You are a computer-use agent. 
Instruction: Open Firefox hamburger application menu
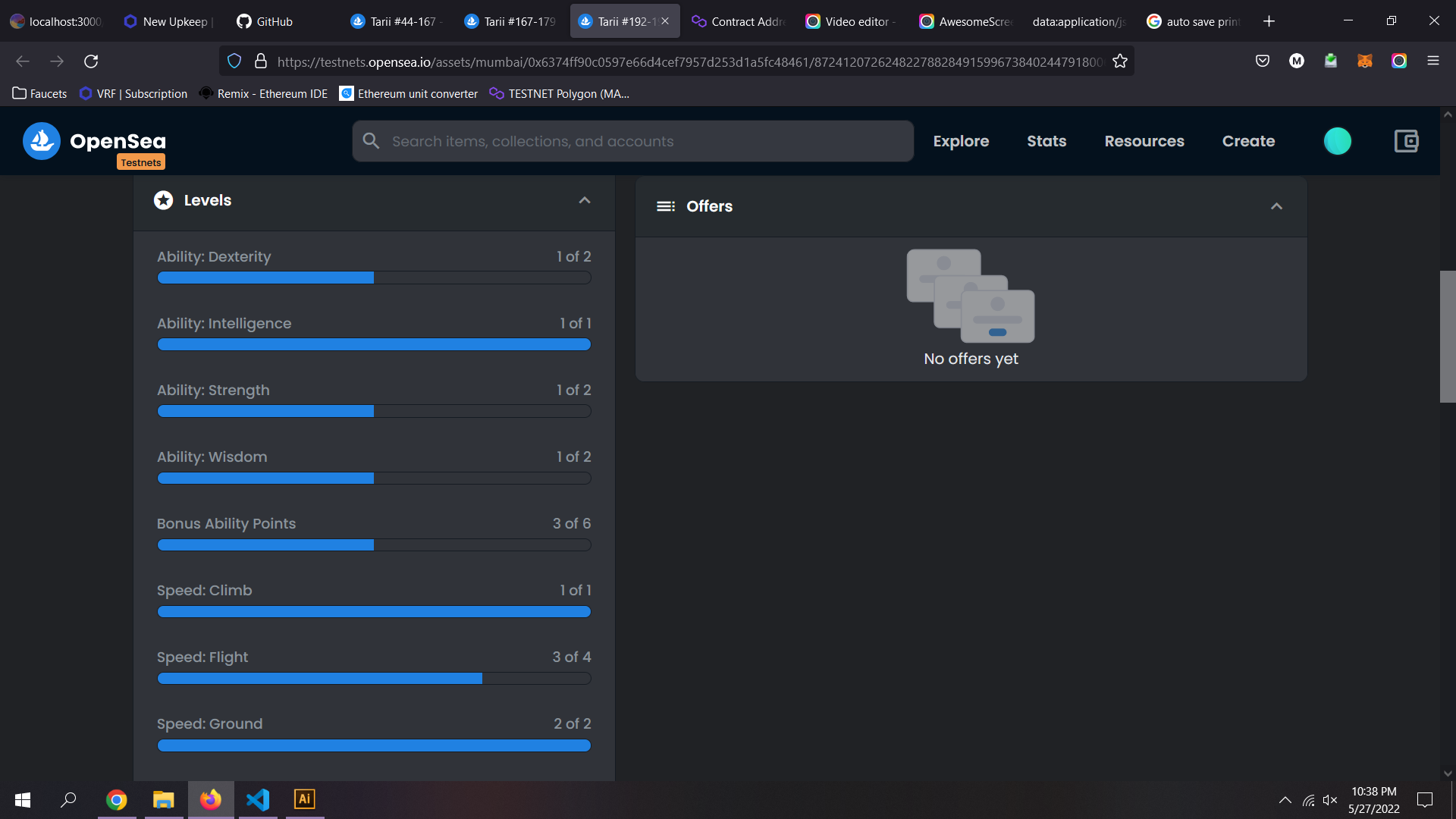click(1432, 61)
